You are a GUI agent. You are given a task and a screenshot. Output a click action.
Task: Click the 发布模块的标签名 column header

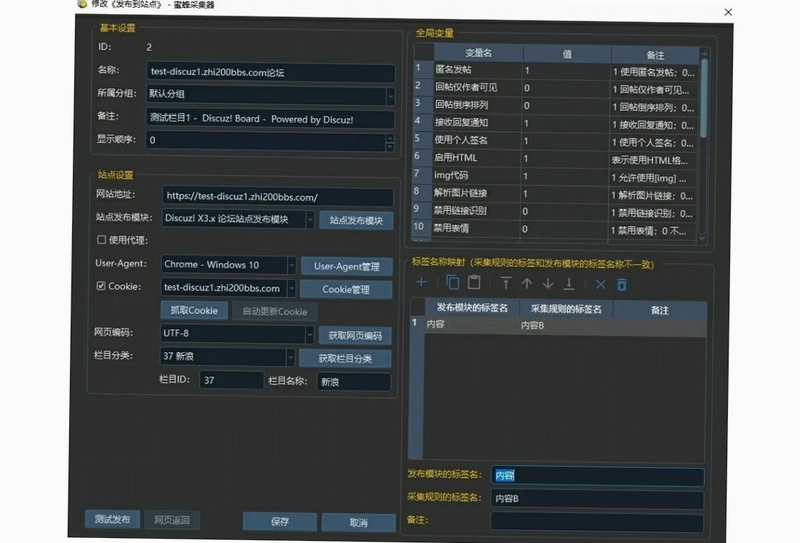coord(472,308)
